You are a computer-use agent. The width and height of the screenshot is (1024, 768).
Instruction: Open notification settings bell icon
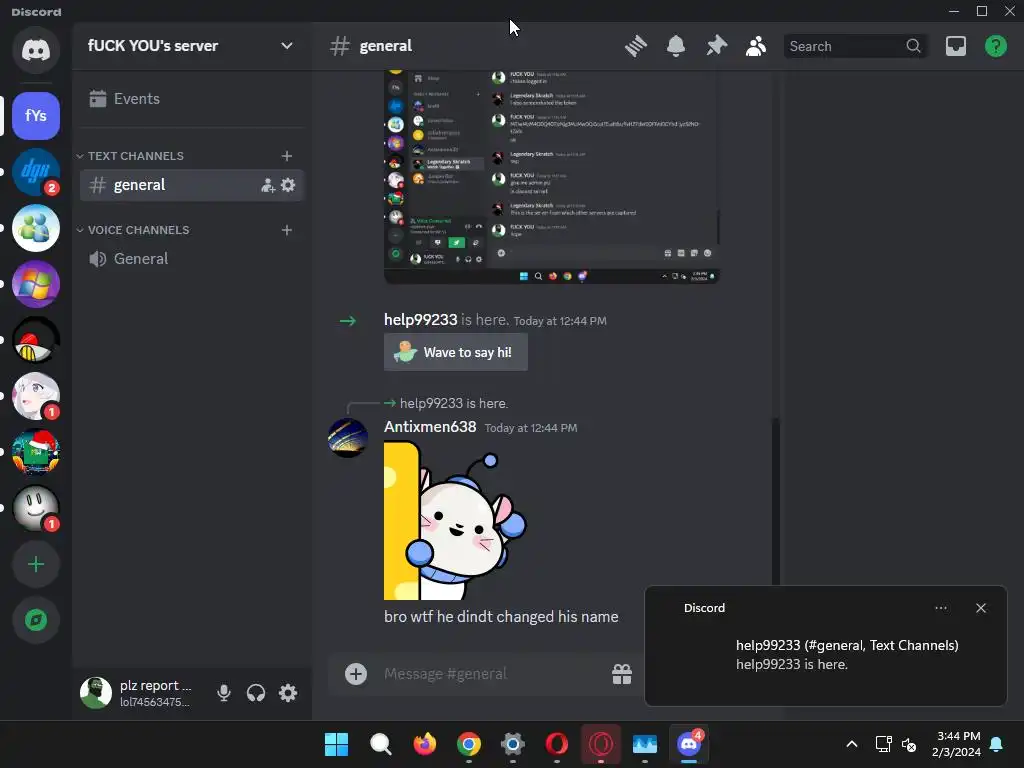[x=676, y=46]
